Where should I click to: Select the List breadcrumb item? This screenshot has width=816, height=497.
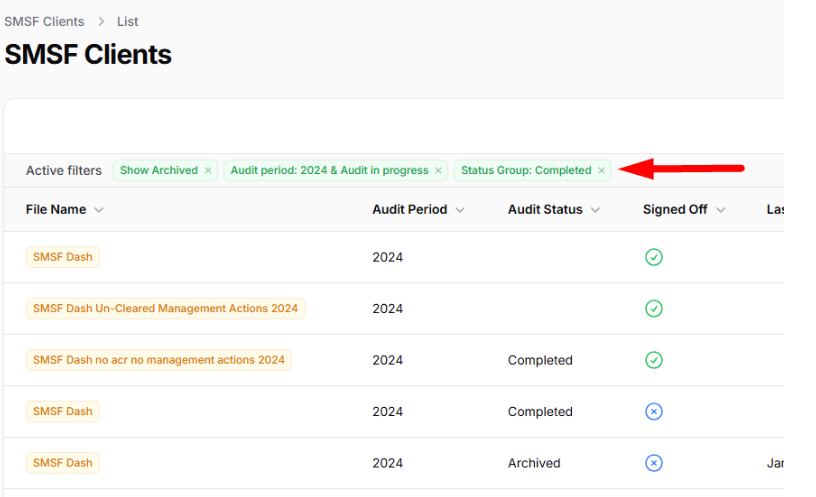(x=127, y=21)
